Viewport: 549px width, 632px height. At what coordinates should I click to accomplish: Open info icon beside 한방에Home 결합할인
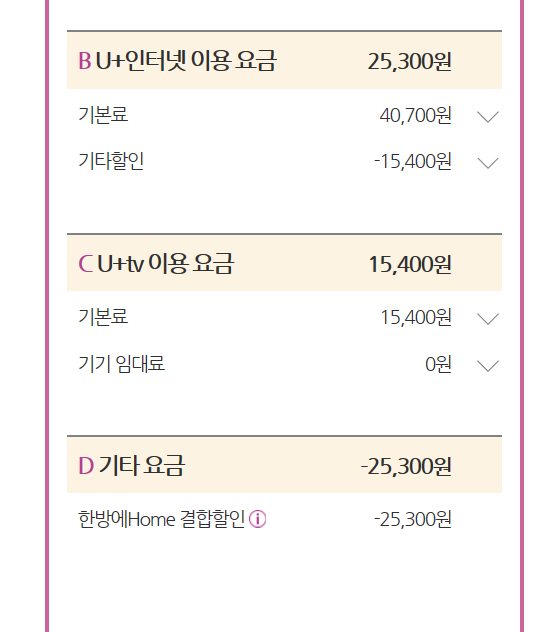point(257,519)
